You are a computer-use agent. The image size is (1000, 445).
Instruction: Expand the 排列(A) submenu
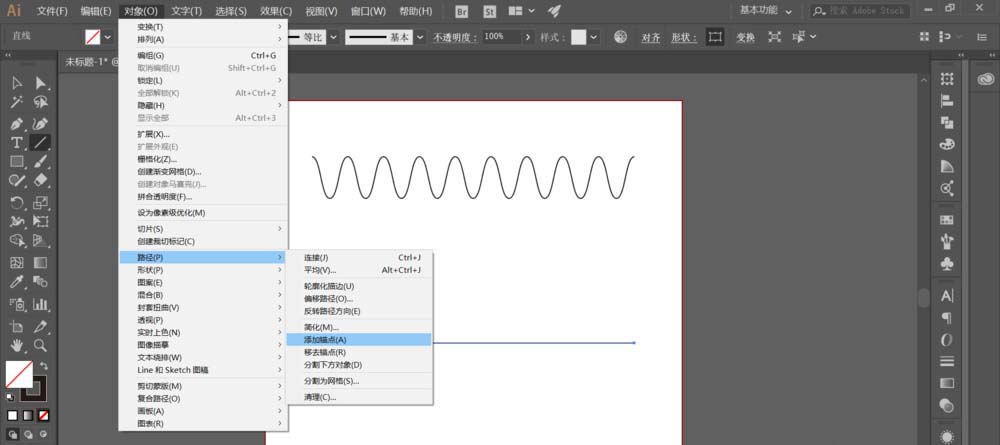point(203,40)
